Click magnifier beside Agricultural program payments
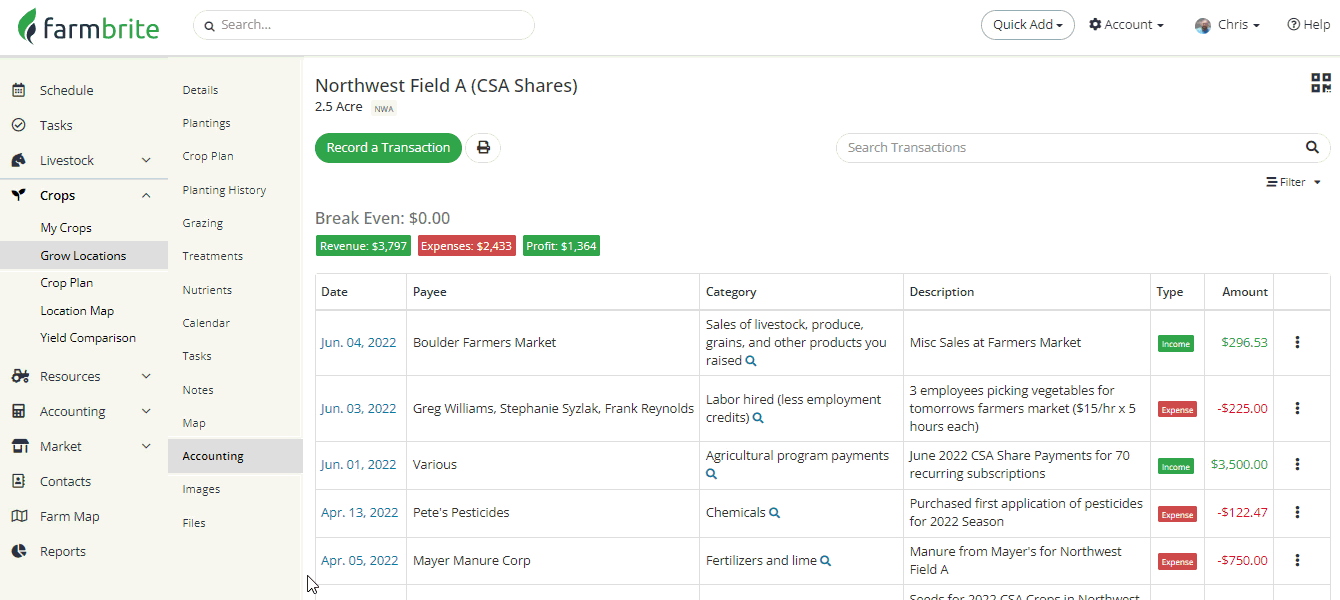 coord(712,474)
